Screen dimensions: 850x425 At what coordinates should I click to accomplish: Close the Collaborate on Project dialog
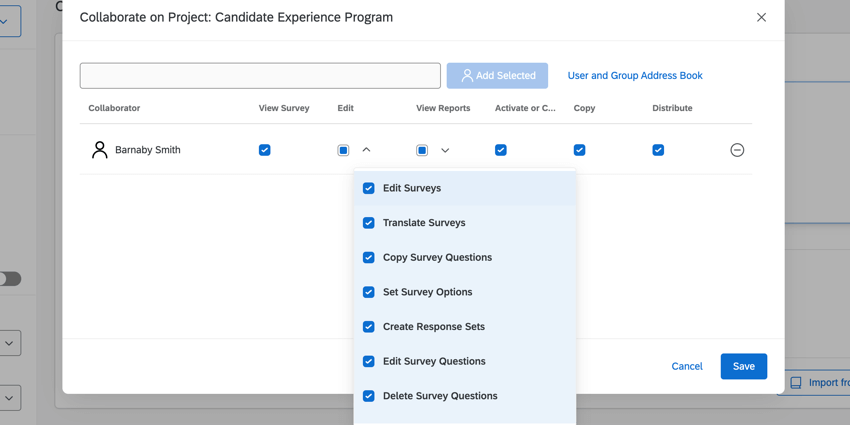761,17
